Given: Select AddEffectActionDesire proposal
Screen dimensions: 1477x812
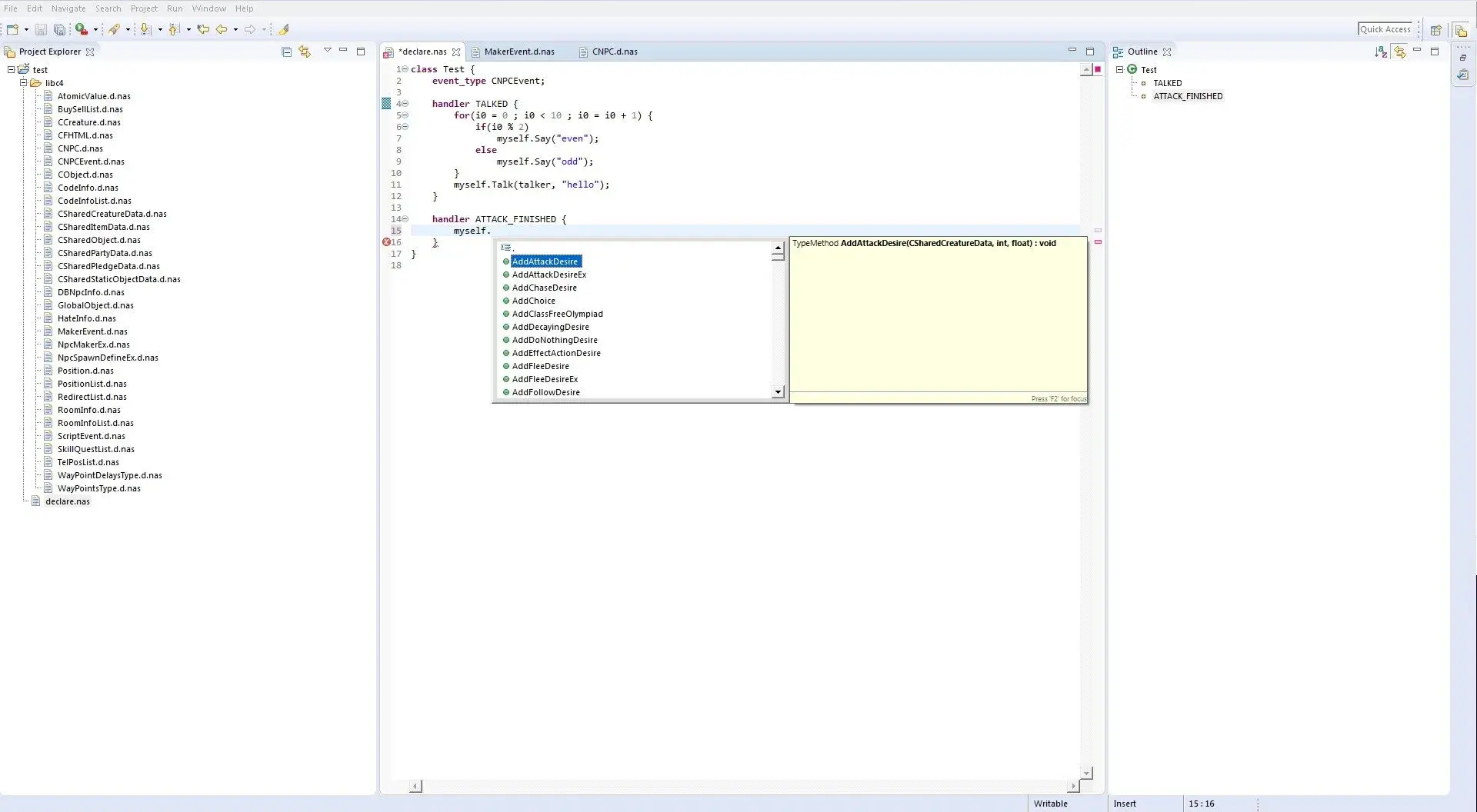Looking at the screenshot, I should coord(556,353).
